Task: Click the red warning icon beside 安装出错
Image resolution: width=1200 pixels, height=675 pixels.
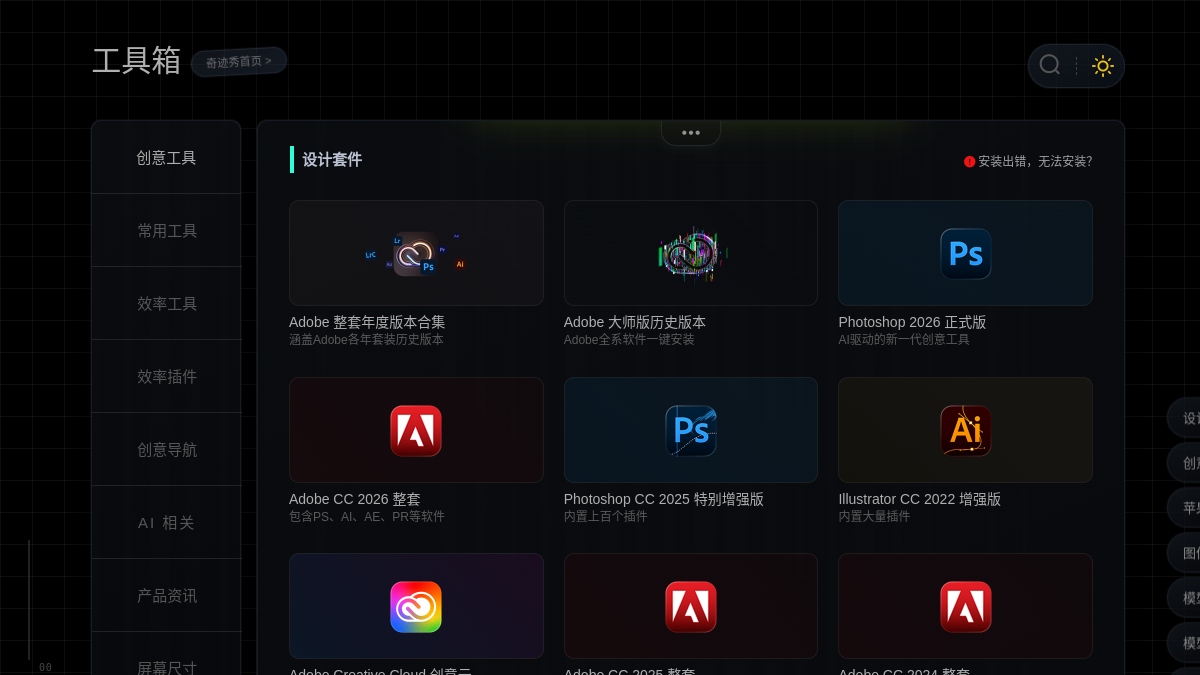Action: 969,161
